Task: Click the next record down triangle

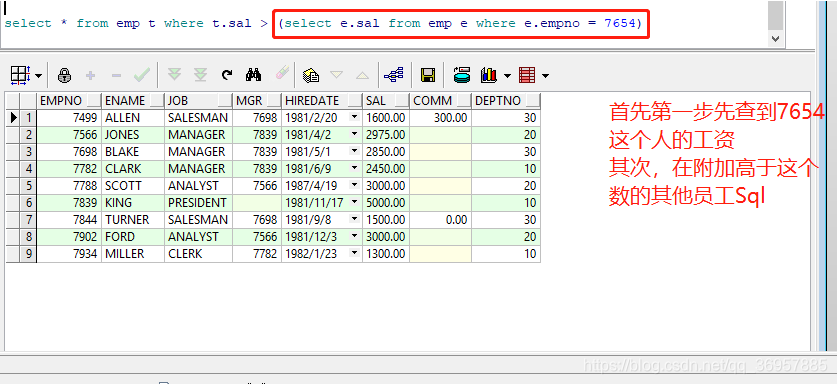Action: coord(336,75)
